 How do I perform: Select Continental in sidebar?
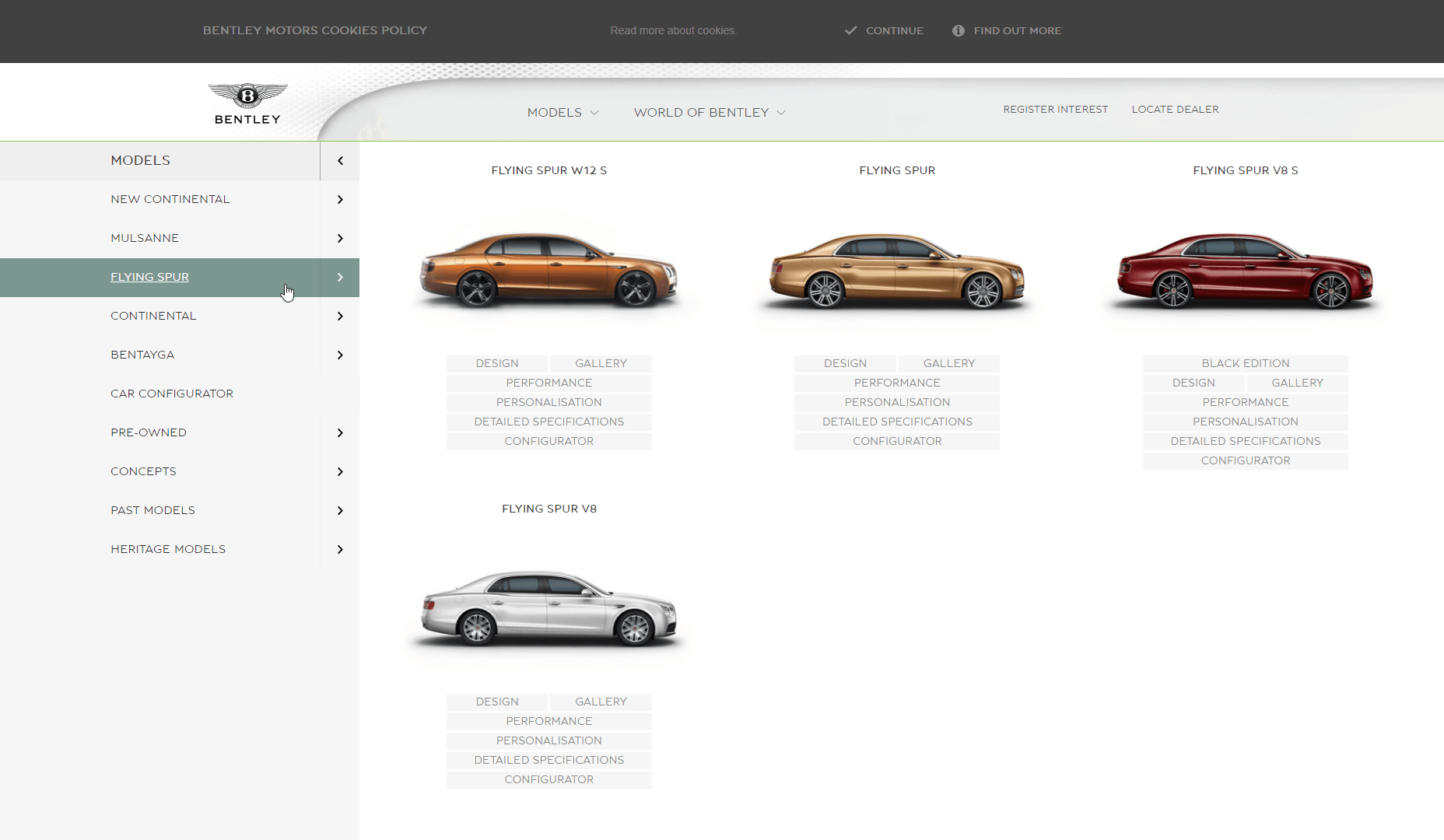point(153,316)
